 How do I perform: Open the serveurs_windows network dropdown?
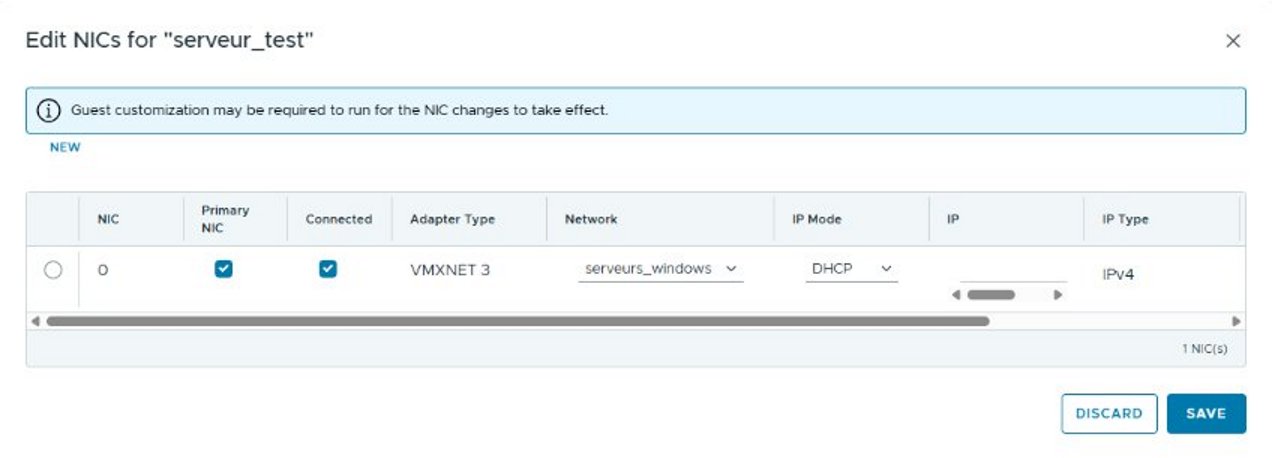coord(660,269)
